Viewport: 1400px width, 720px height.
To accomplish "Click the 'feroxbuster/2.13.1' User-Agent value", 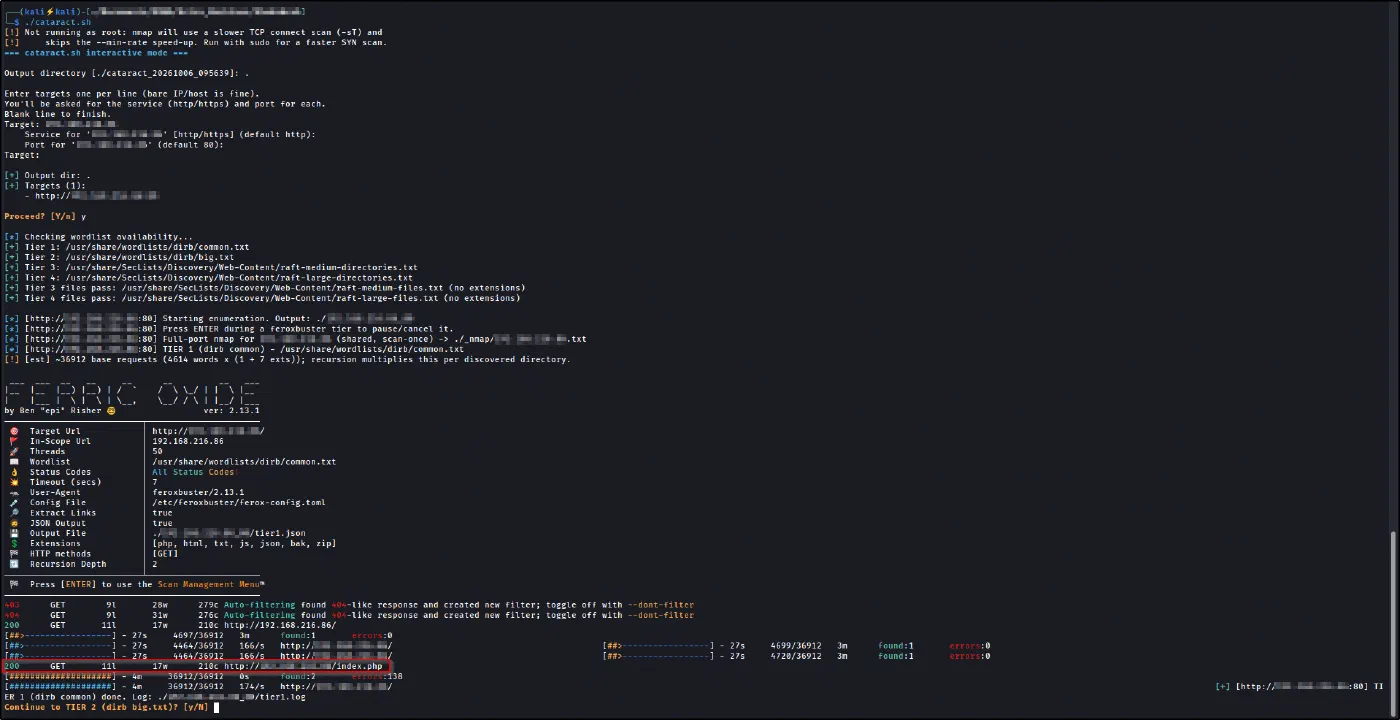I will [x=198, y=493].
